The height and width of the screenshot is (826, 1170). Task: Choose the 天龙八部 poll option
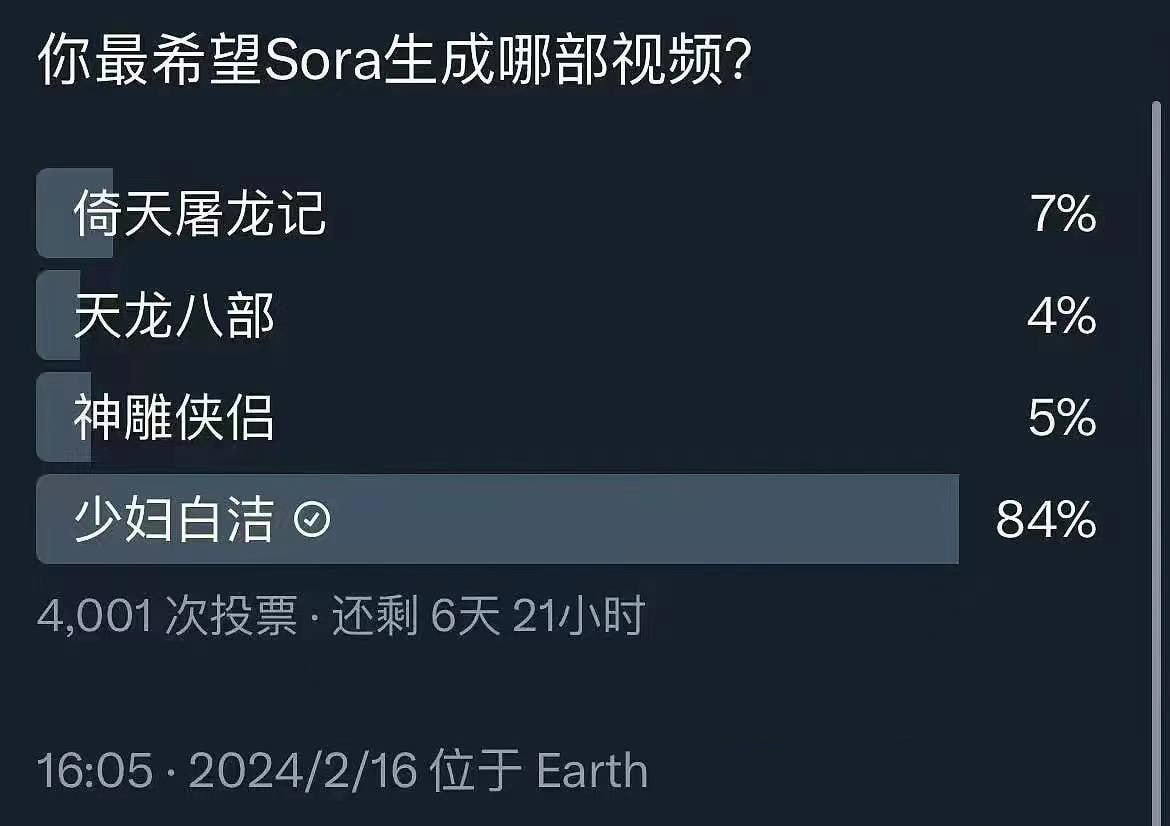(x=174, y=316)
